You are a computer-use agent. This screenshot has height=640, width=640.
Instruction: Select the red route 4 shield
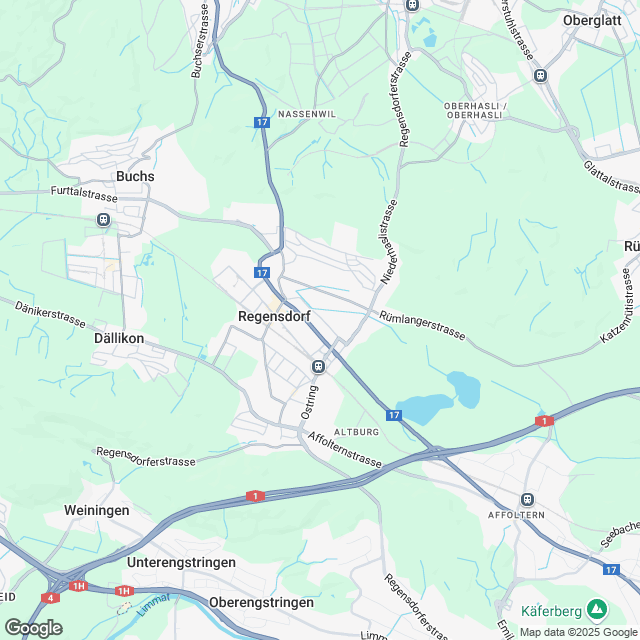50,598
